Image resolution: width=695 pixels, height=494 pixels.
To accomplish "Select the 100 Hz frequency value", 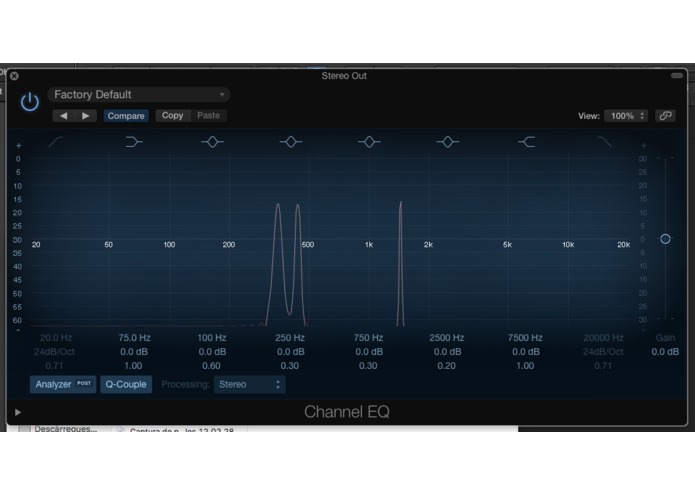I will 212,338.
